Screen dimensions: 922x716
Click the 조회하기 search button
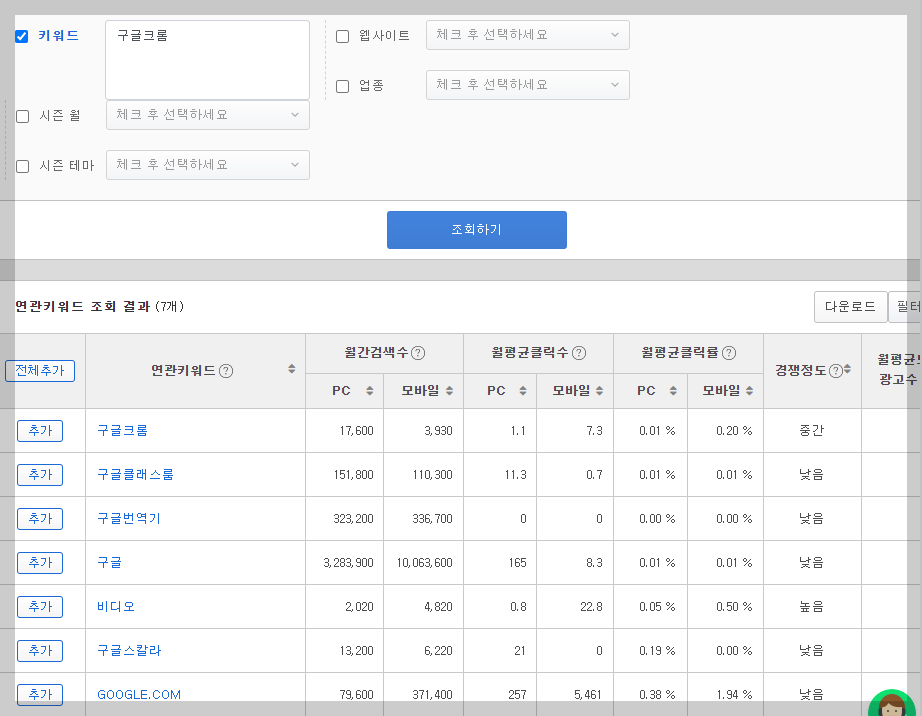477,230
